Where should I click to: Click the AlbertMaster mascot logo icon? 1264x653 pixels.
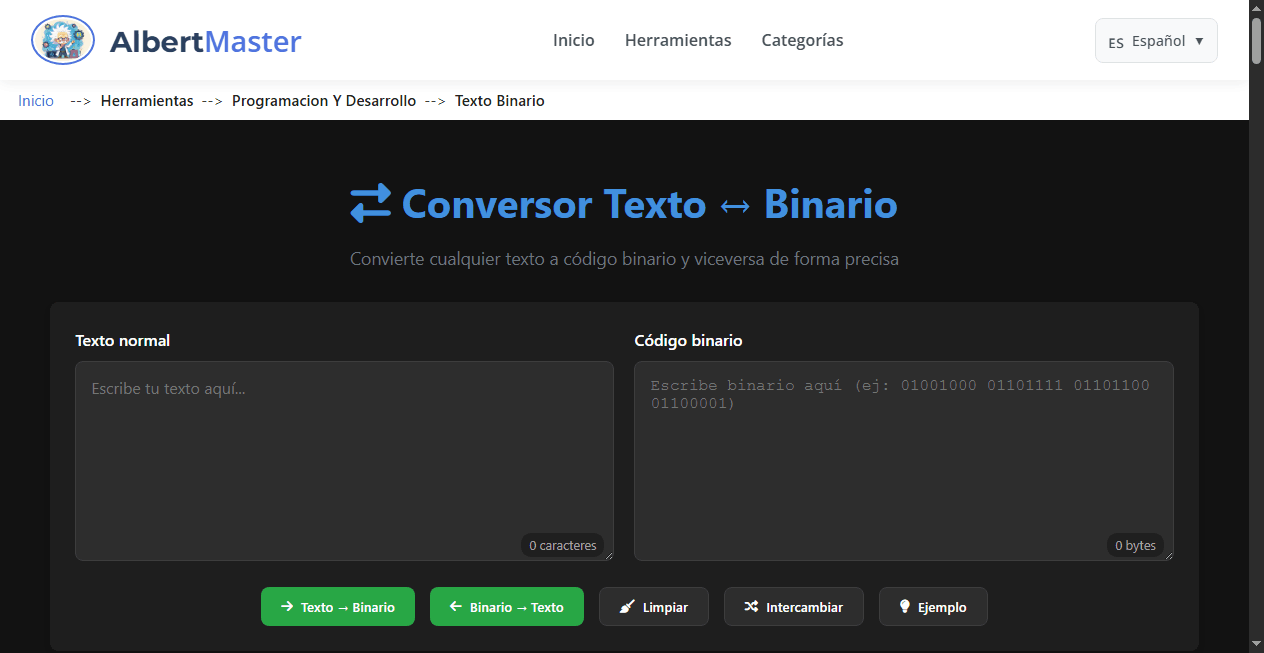(62, 40)
